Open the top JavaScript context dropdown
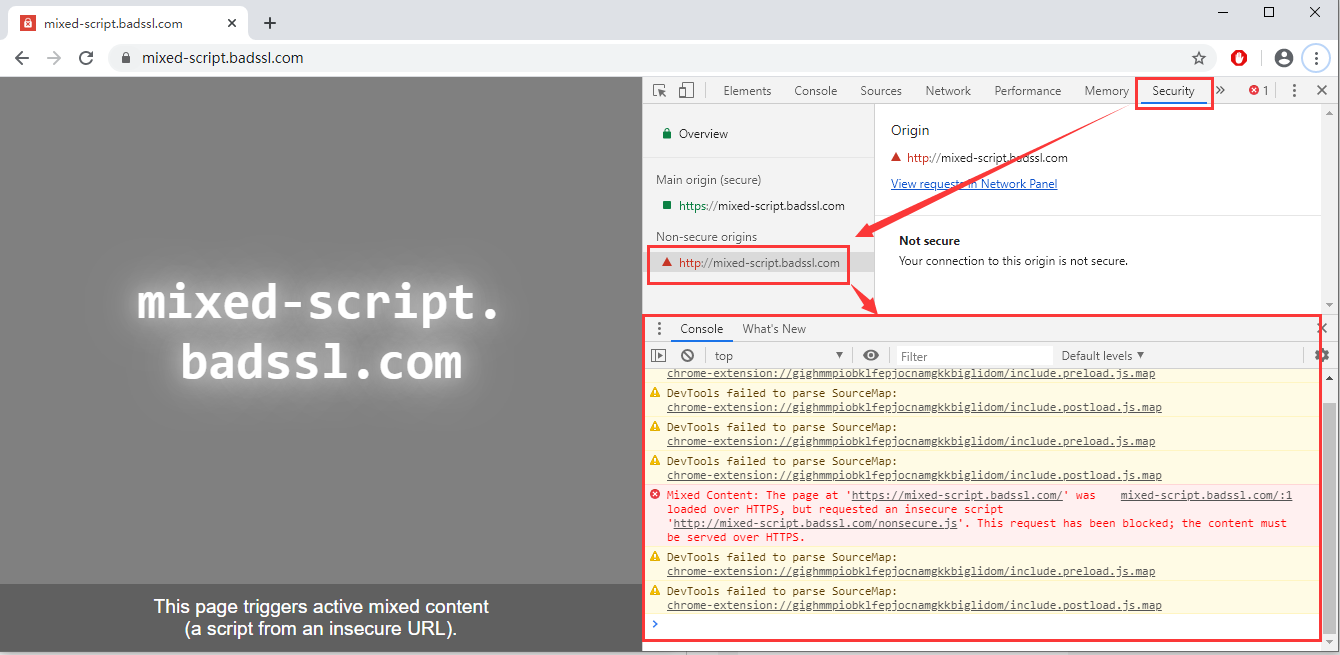The width and height of the screenshot is (1340, 655). (x=778, y=355)
